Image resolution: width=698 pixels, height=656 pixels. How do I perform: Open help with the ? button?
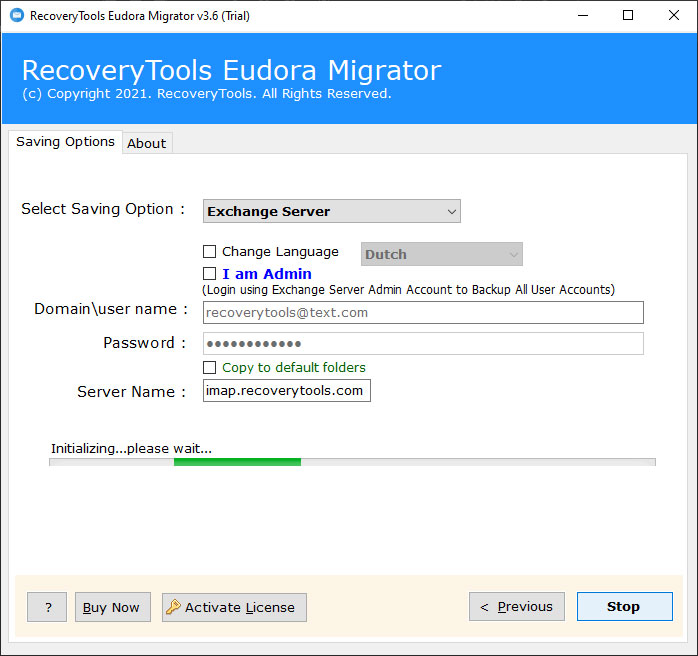(47, 607)
